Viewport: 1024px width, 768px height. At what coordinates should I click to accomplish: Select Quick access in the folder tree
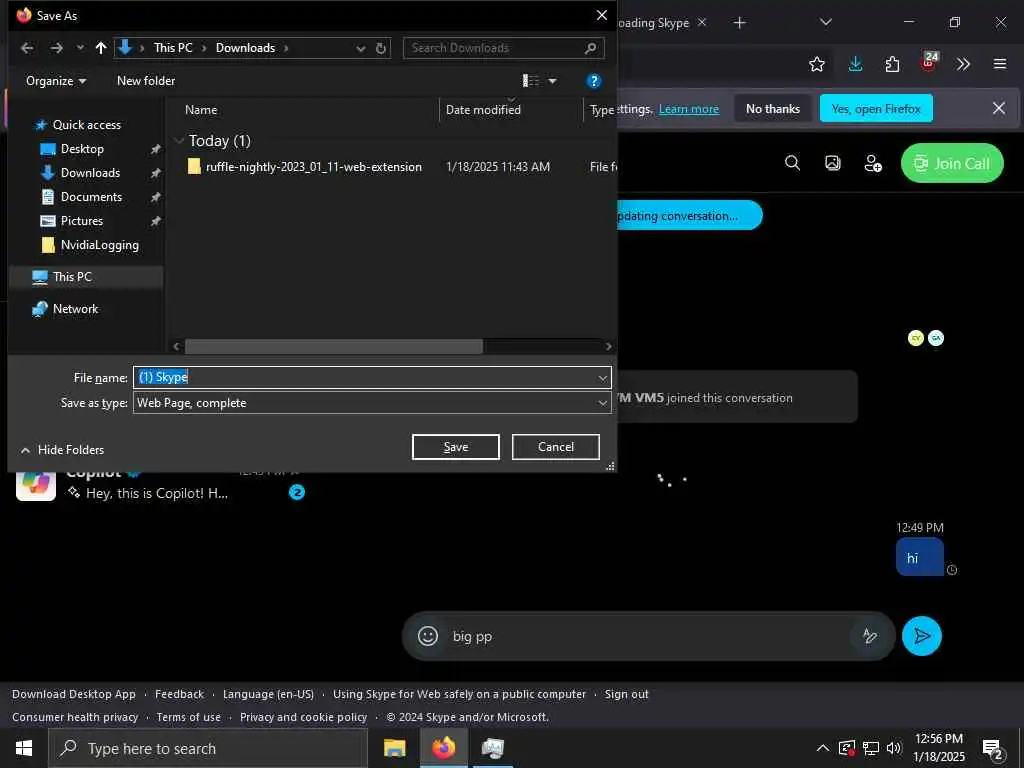86,125
